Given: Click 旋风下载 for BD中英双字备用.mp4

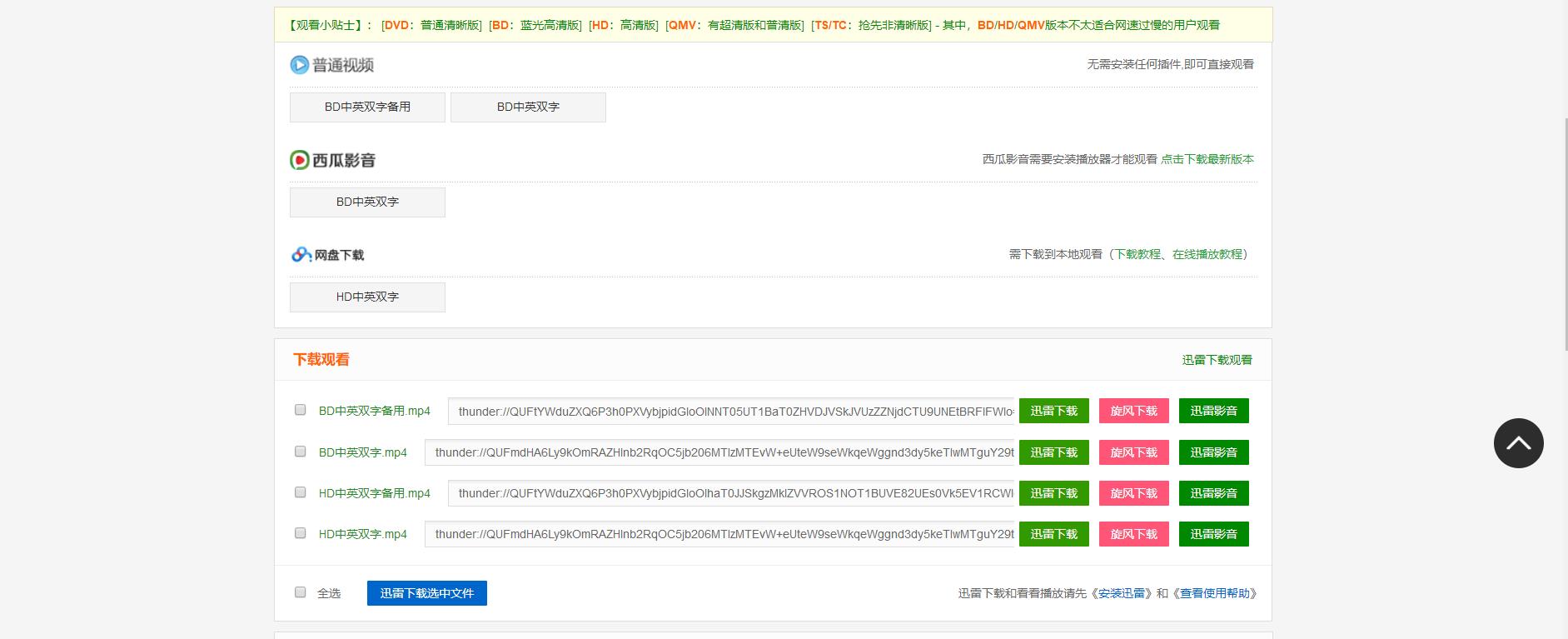Looking at the screenshot, I should (x=1133, y=411).
